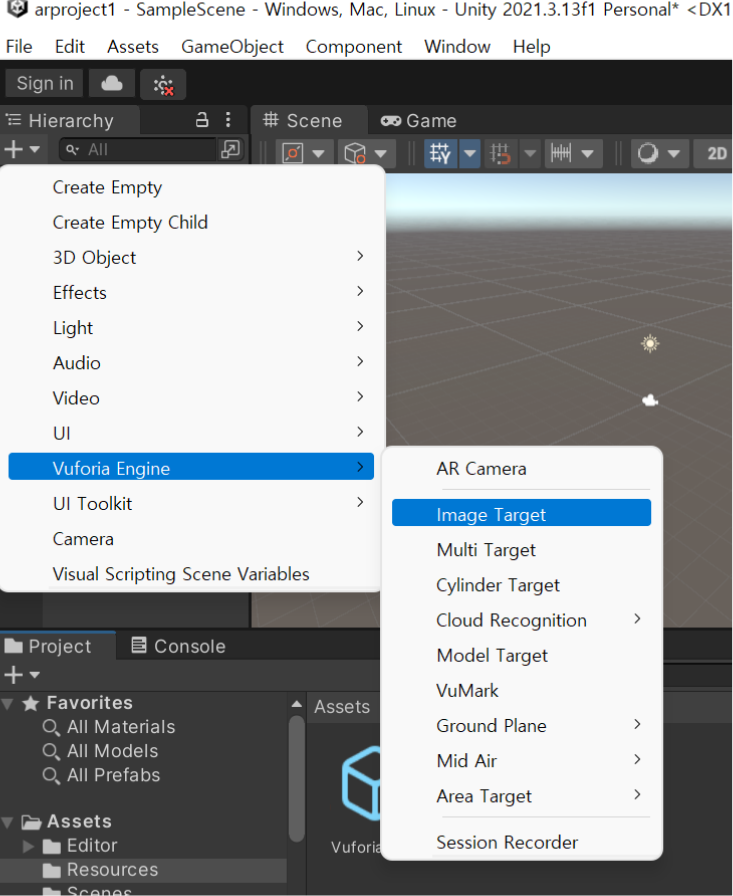Viewport: 733px width, 896px height.
Task: Expand the Light submenu
Action: pyautogui.click(x=191, y=328)
